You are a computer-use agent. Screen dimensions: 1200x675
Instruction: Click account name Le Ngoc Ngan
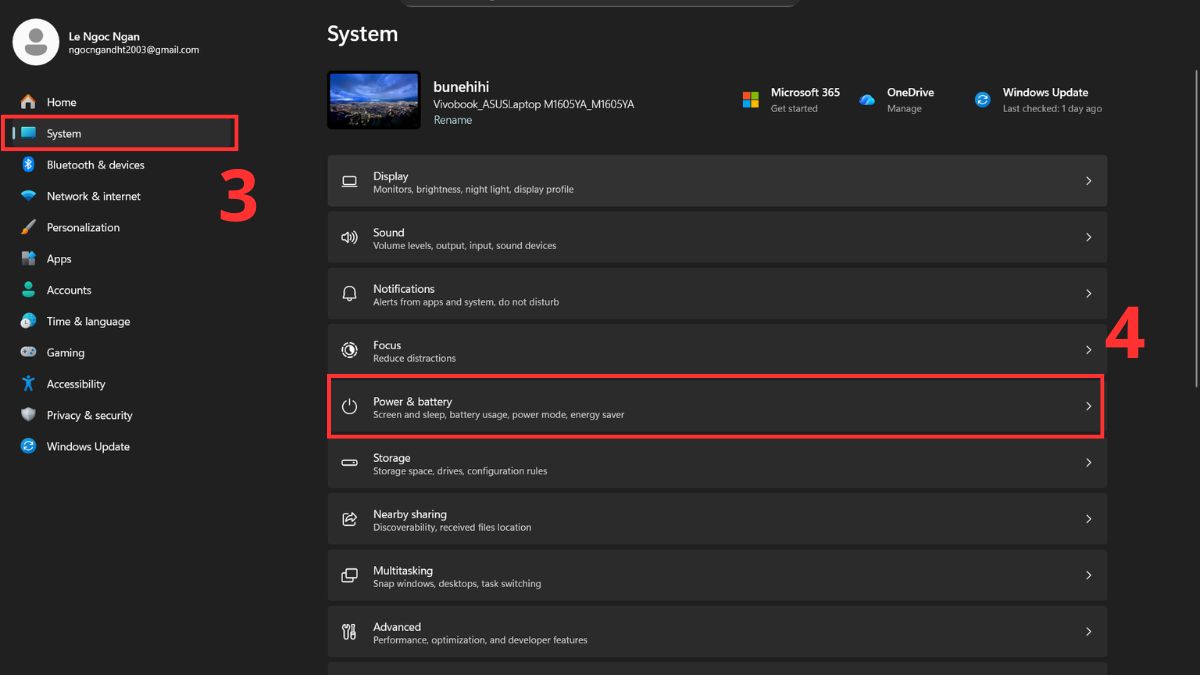pyautogui.click(x=104, y=37)
